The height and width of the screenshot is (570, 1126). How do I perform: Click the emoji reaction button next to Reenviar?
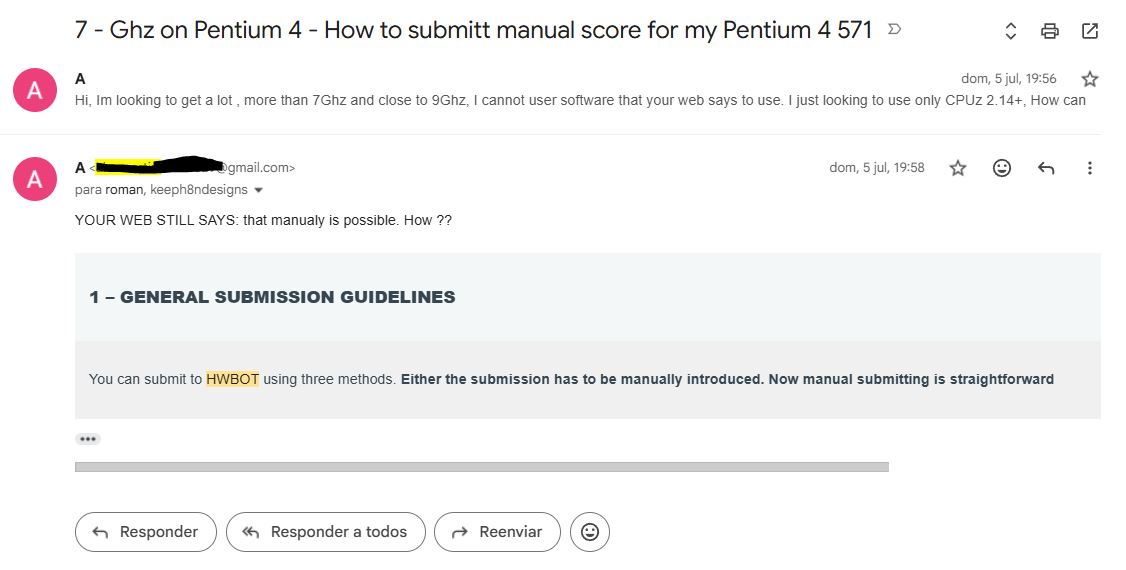(590, 532)
